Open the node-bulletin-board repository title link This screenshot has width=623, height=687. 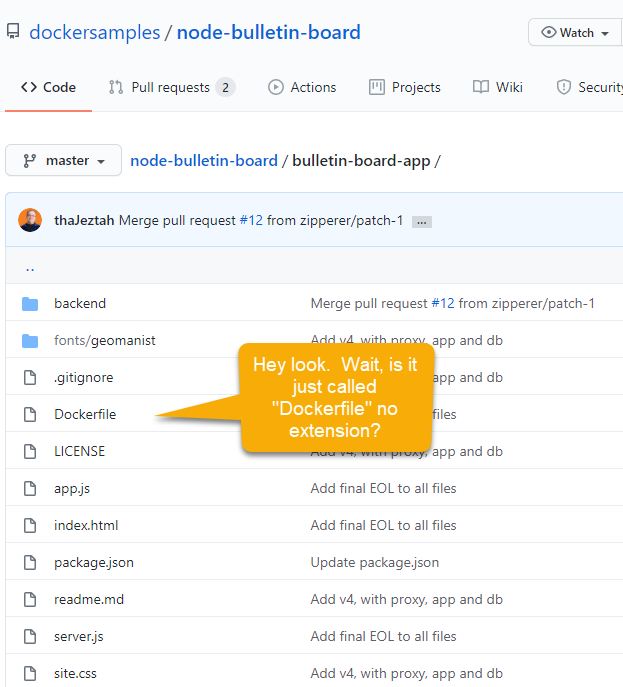click(x=269, y=32)
